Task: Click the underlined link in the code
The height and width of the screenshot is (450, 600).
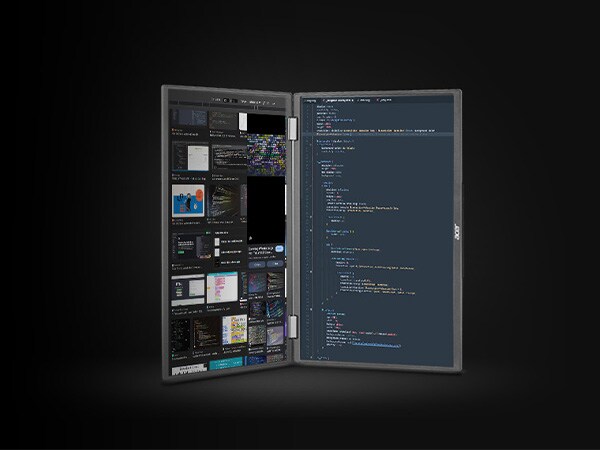Action: click(377, 345)
